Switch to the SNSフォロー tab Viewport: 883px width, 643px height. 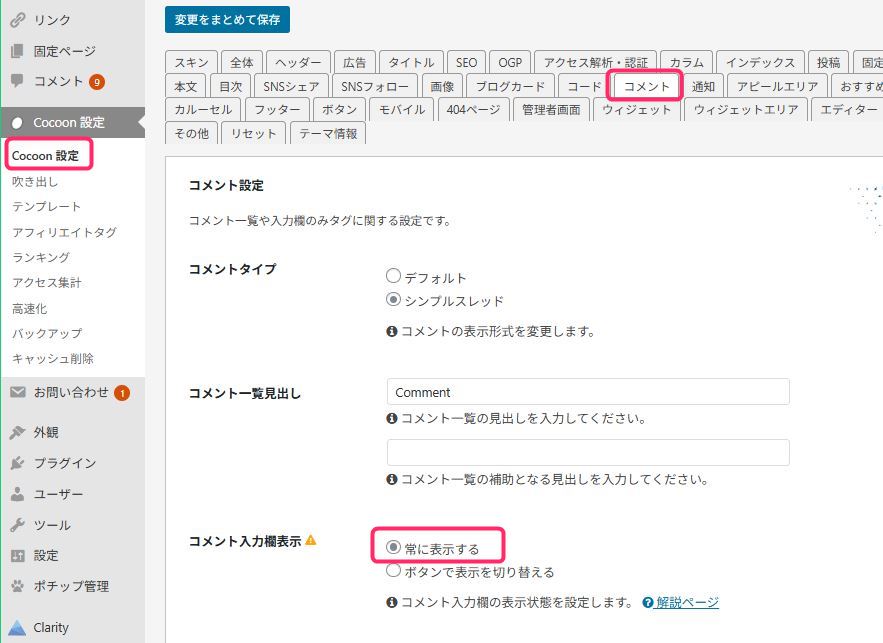[x=374, y=86]
